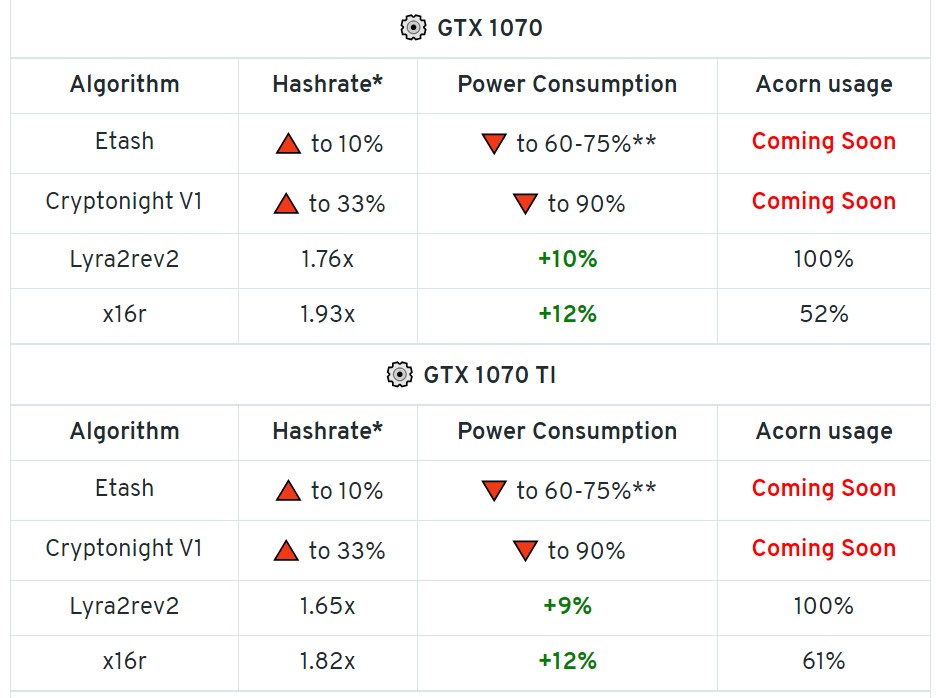Image resolution: width=936 pixels, height=698 pixels.
Task: Click Coming Soon in GTX 1070 TI Cryptonight row
Action: [824, 548]
